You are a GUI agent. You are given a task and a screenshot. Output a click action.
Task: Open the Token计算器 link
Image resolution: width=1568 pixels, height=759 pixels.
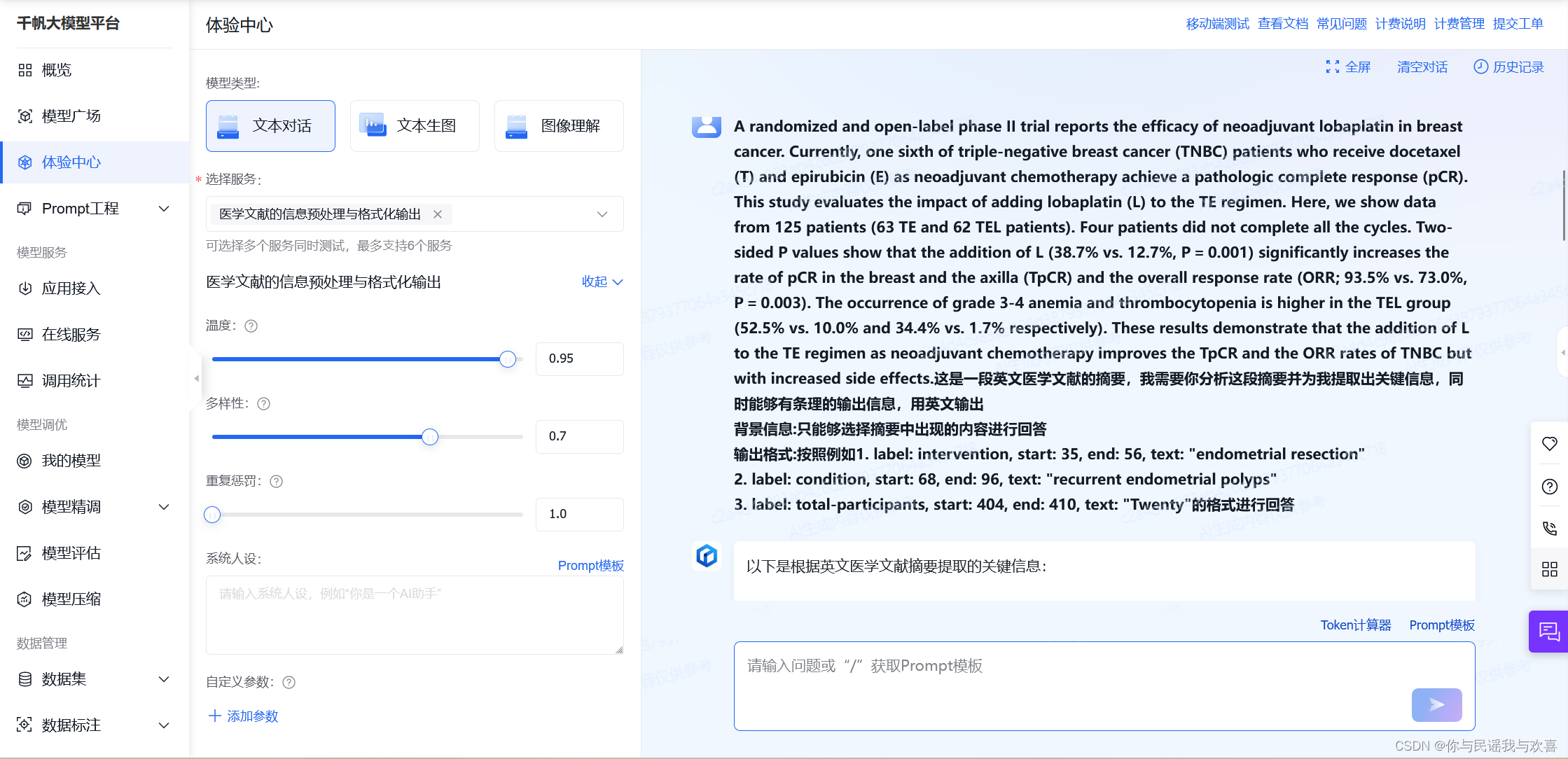tap(1355, 625)
